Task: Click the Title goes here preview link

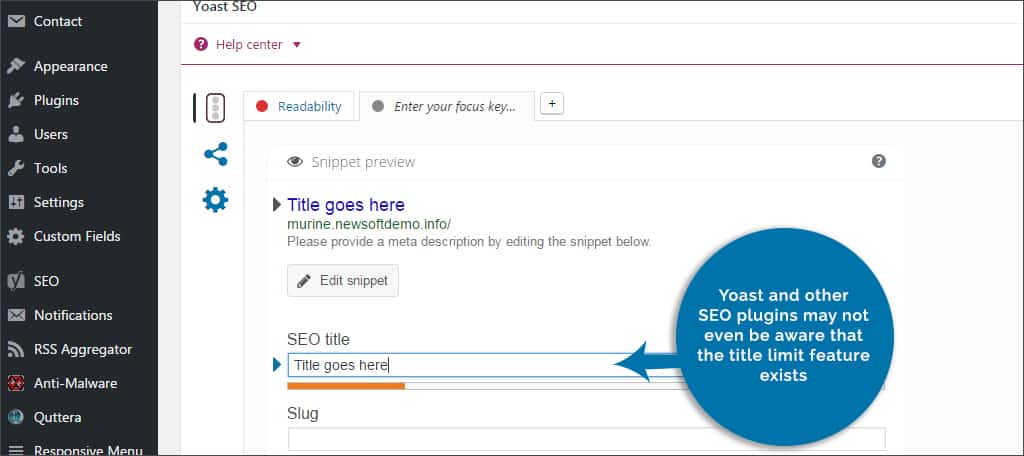Action: (x=346, y=205)
